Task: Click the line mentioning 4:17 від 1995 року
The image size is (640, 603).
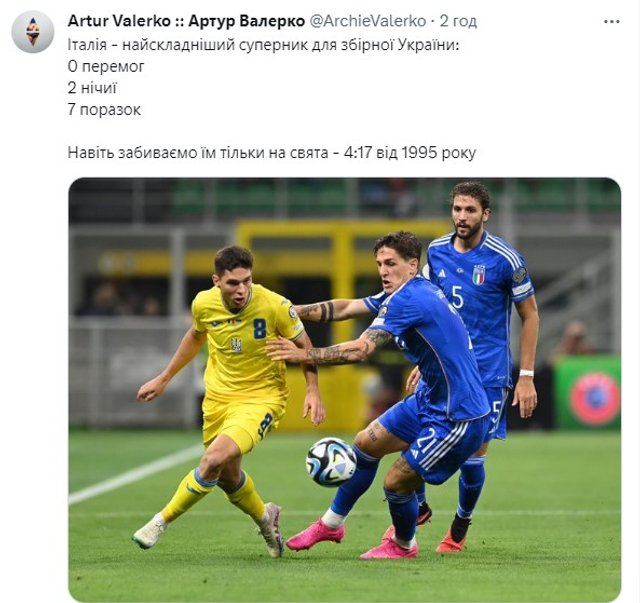Action: (271, 152)
